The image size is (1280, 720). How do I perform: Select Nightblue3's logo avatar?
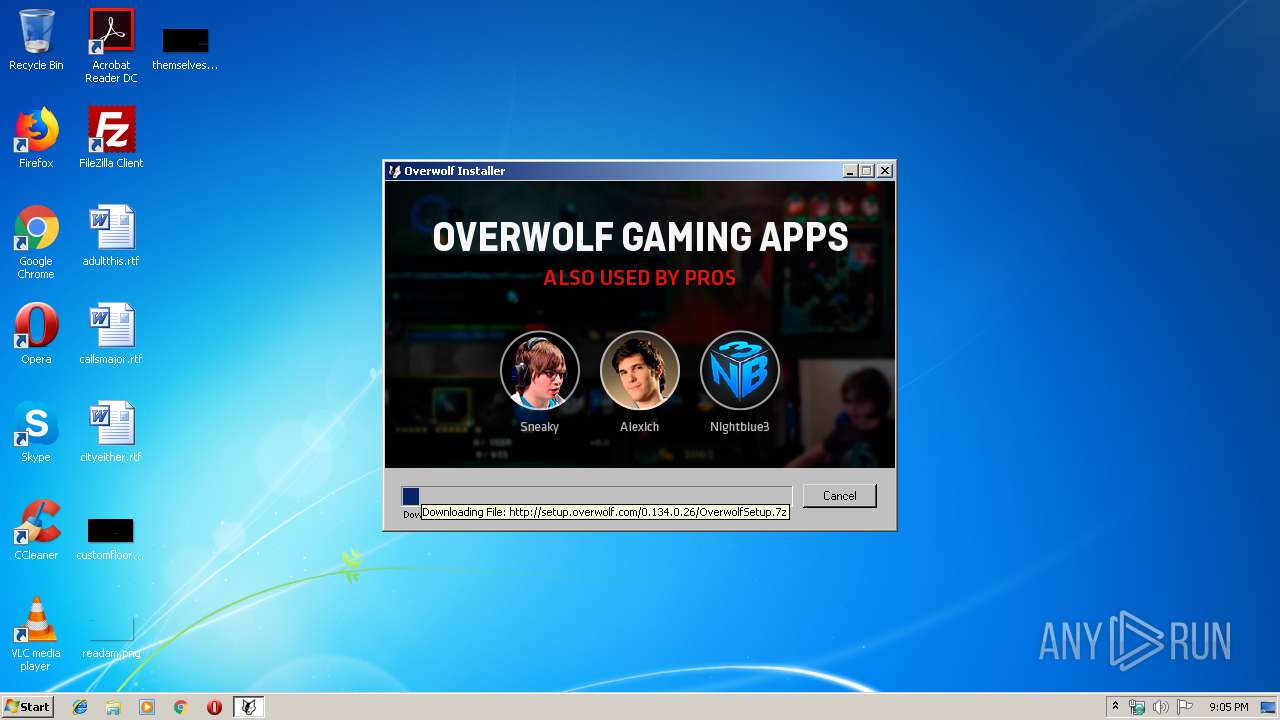coord(740,370)
